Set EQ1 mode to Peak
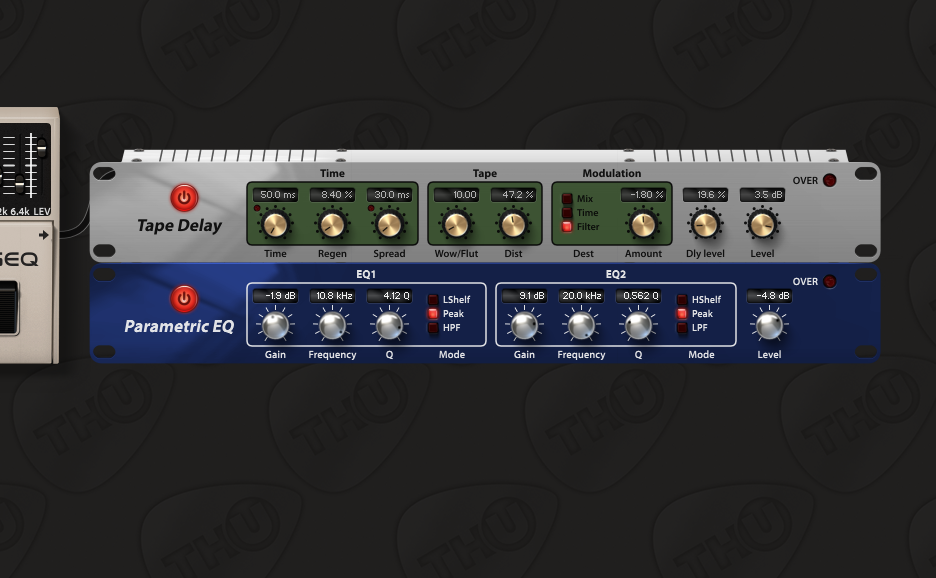 tap(433, 313)
